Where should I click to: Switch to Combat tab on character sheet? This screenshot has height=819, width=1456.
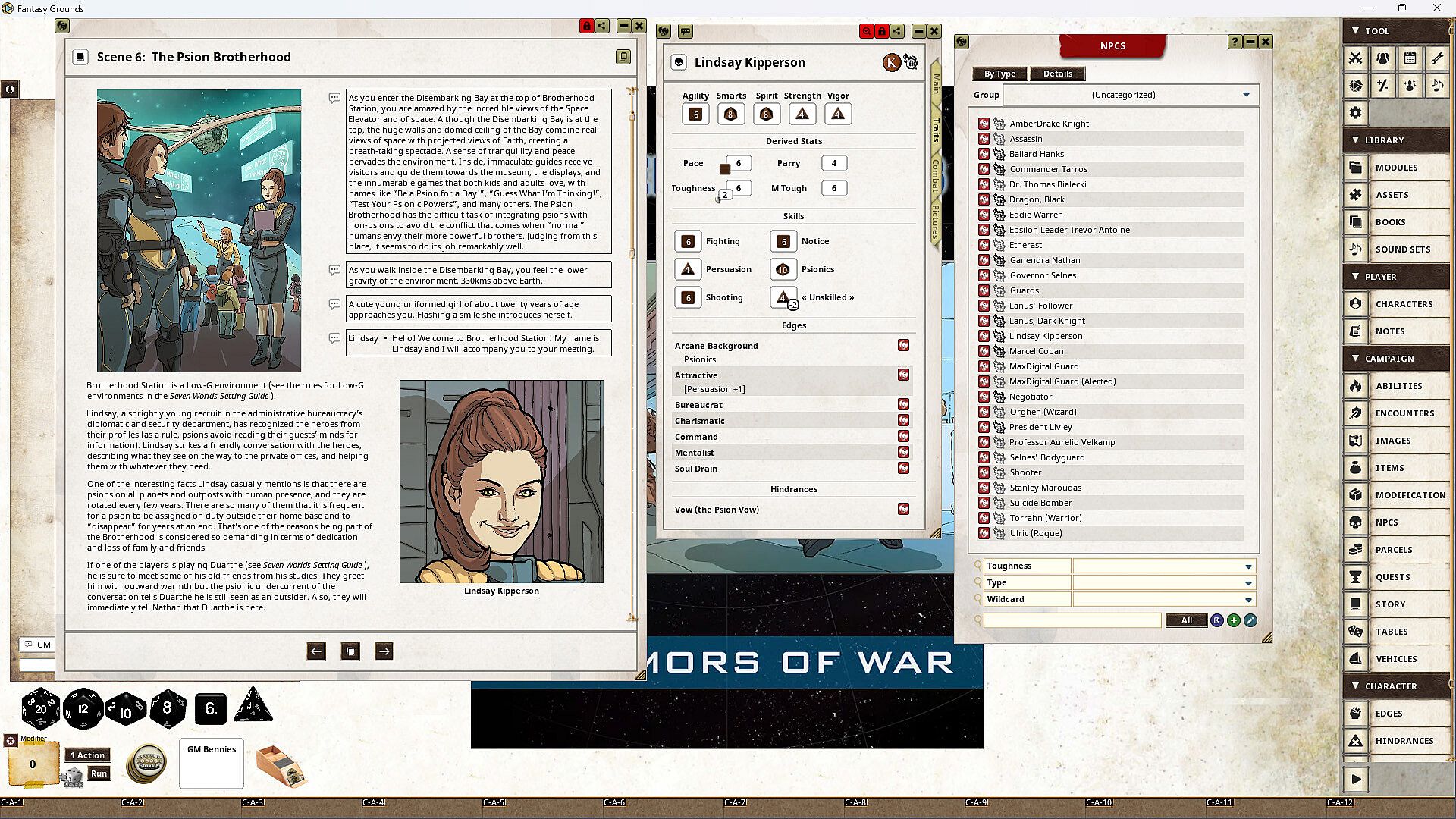(x=936, y=176)
